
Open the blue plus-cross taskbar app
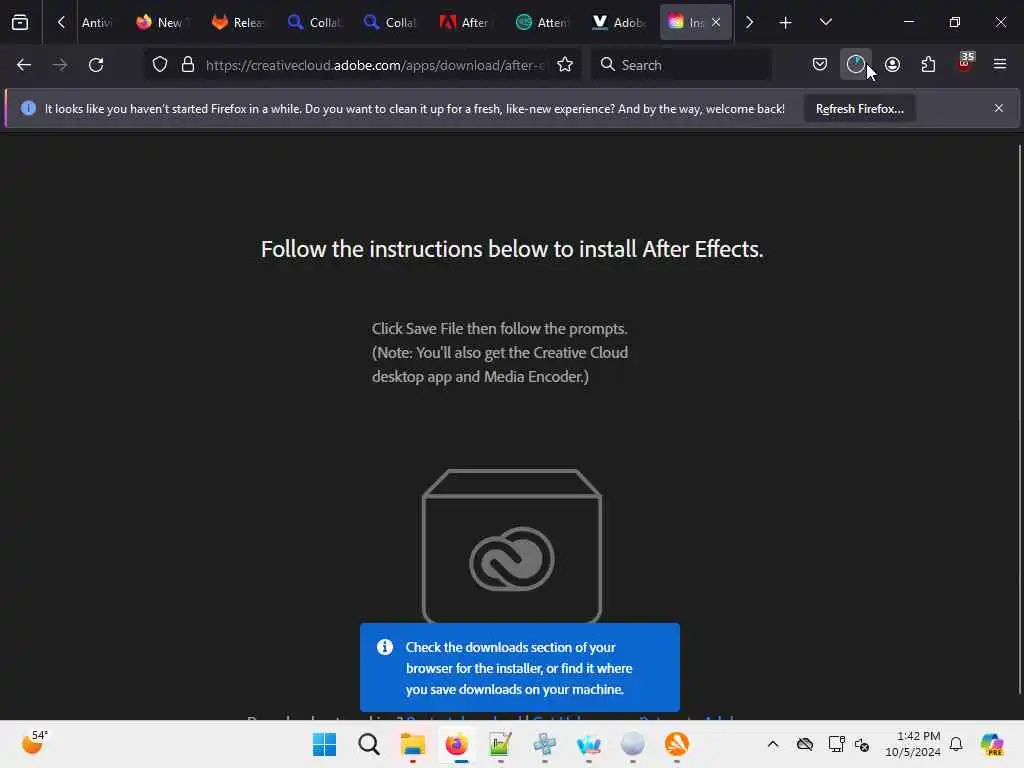tap(545, 744)
